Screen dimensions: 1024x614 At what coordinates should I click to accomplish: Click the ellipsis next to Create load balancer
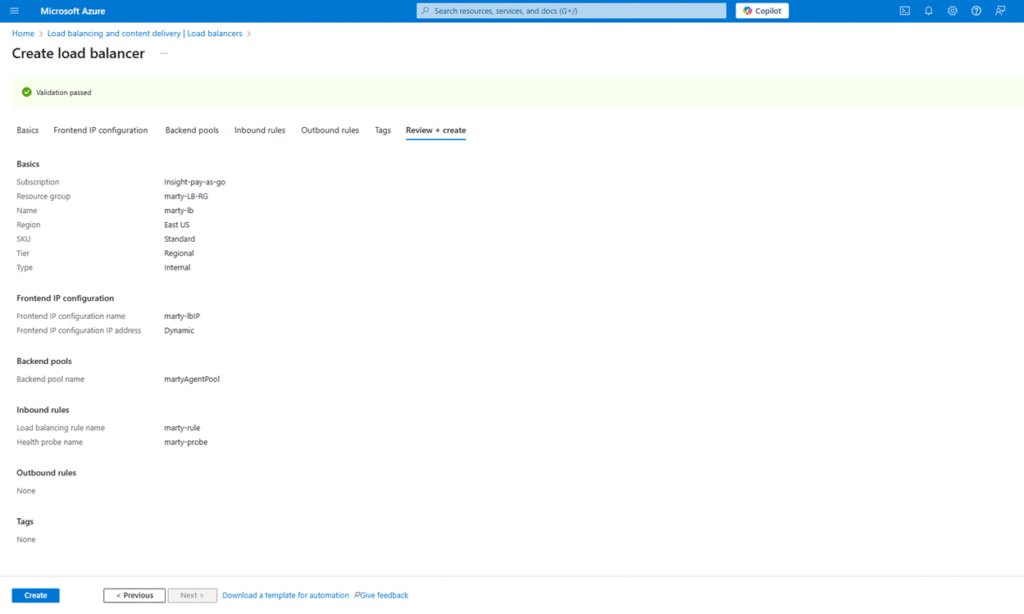[164, 53]
